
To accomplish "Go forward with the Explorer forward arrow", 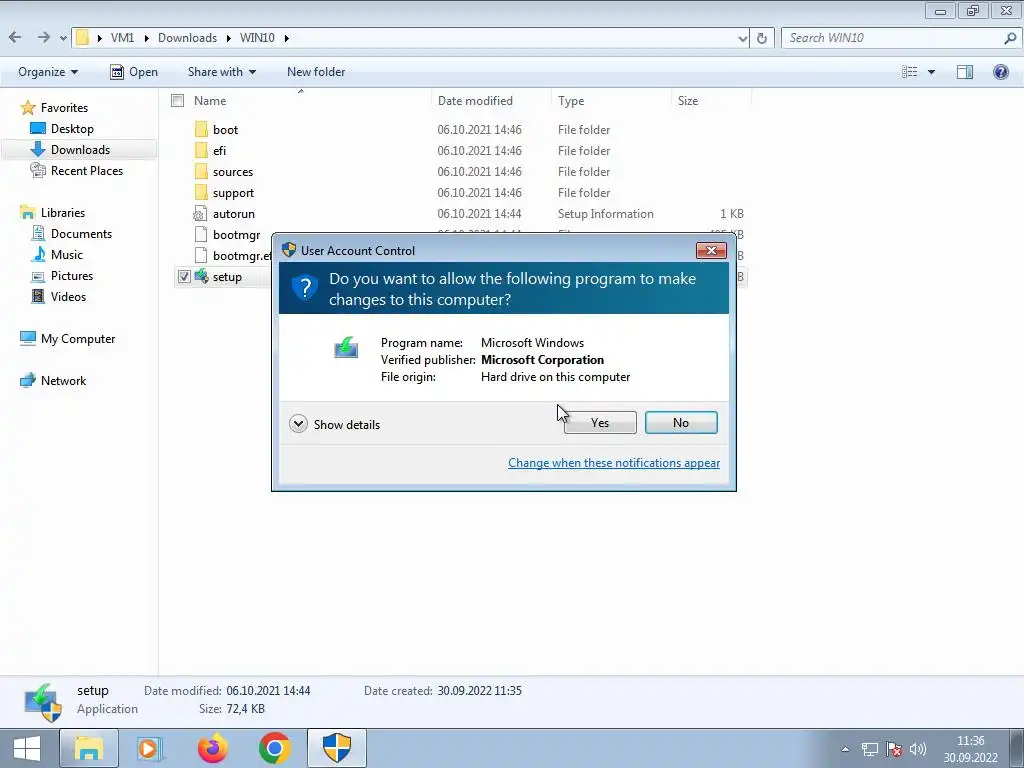I will click(43, 37).
